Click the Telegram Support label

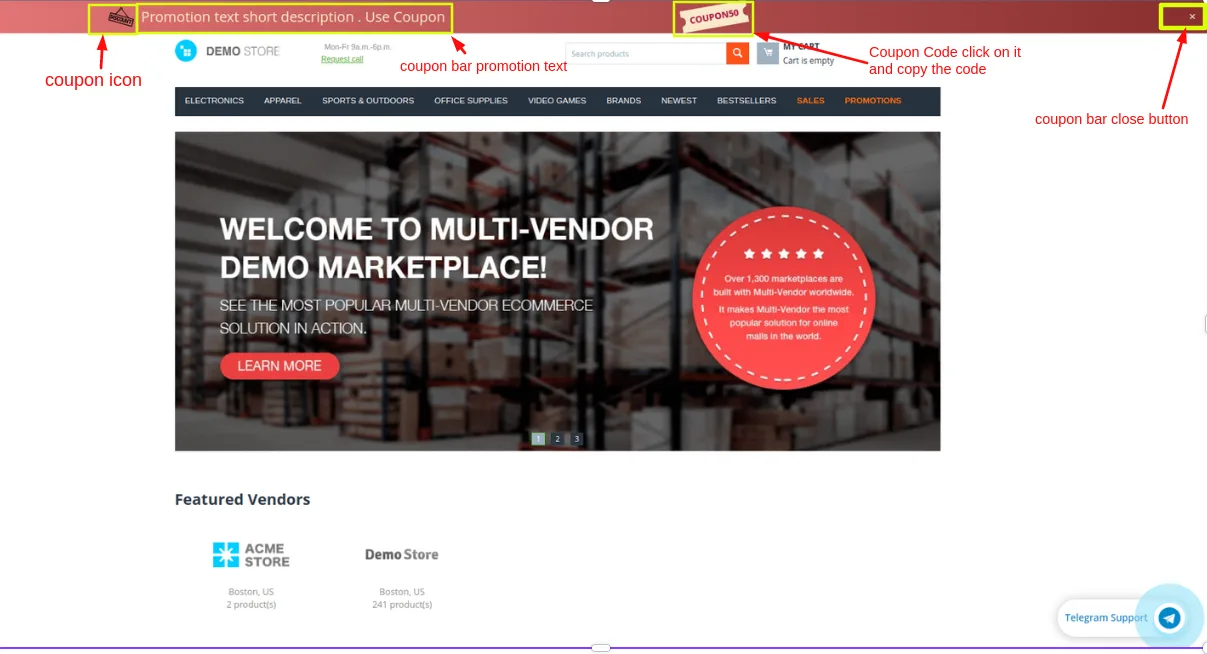1105,618
